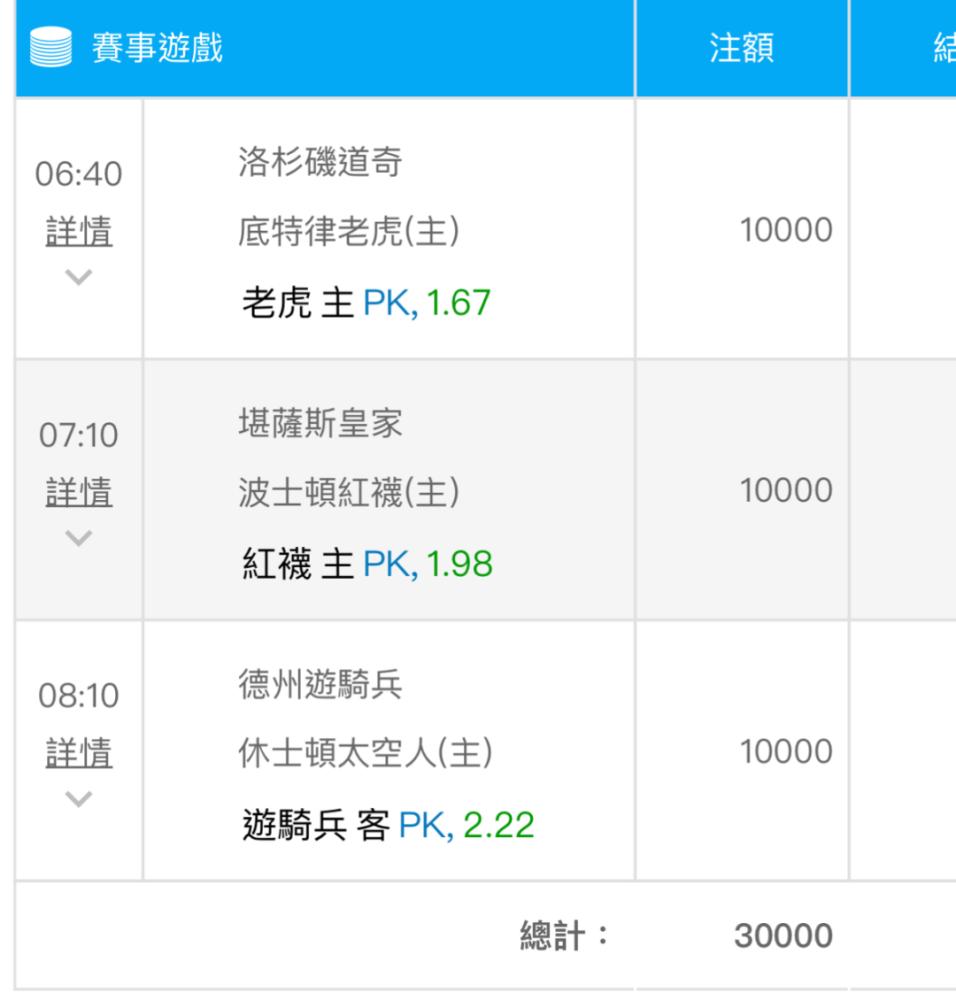Click 洛杉磯道奇 team name
The height and width of the screenshot is (1000, 956).
tap(320, 161)
